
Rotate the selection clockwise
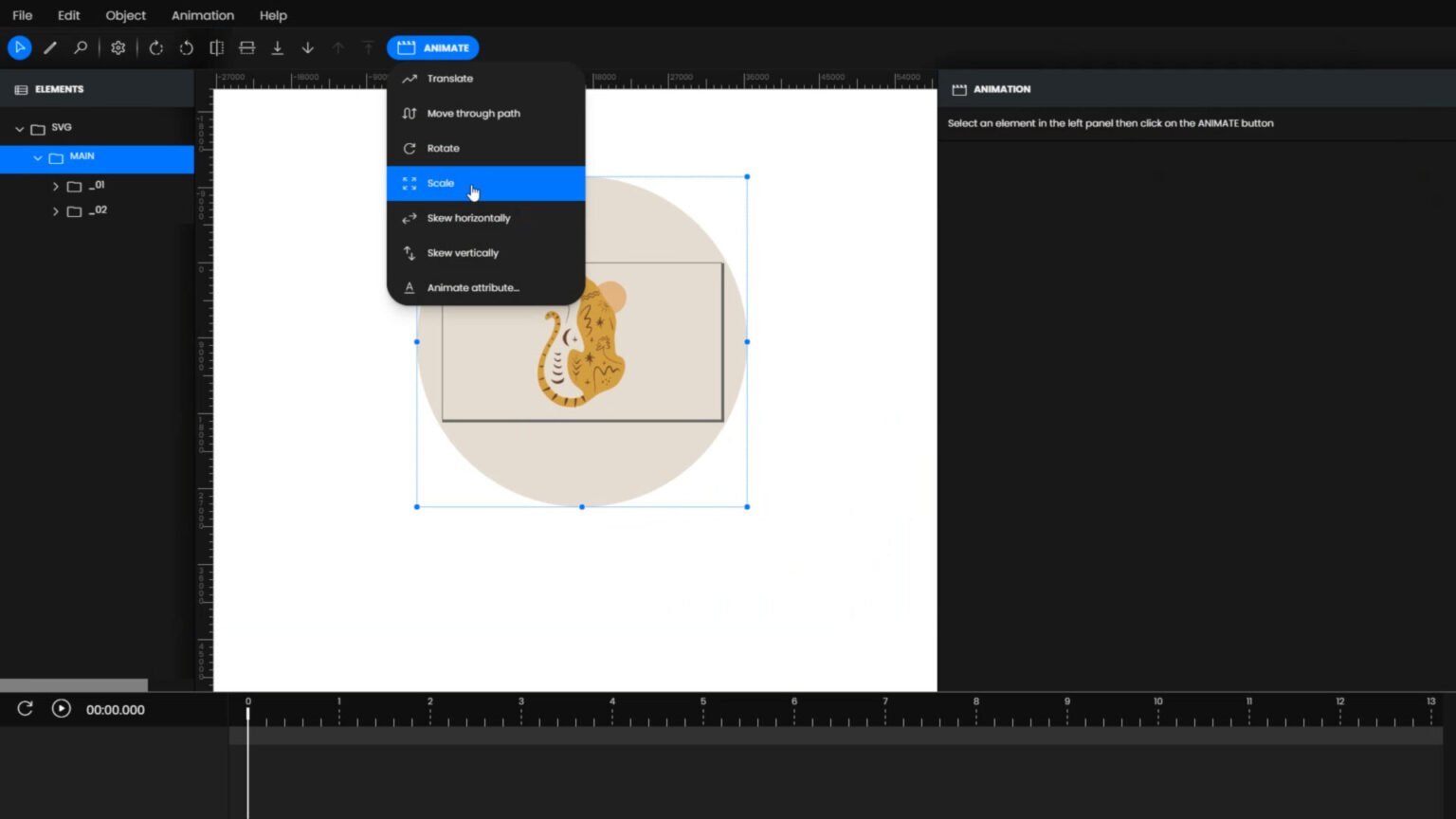point(155,47)
